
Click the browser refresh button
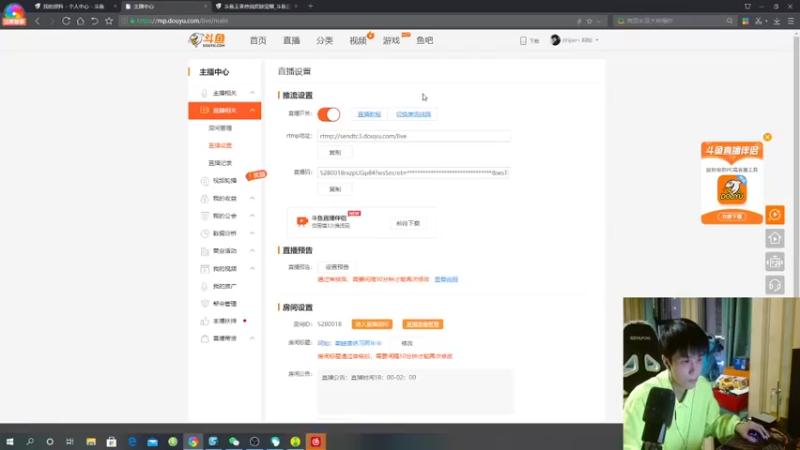click(x=66, y=21)
